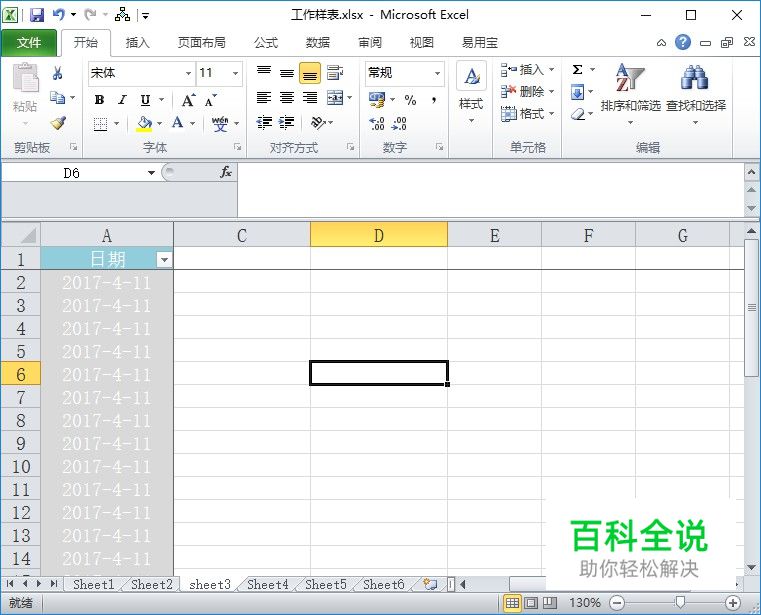The height and width of the screenshot is (615, 761).
Task: Zoom out with the minus button
Action: click(617, 603)
